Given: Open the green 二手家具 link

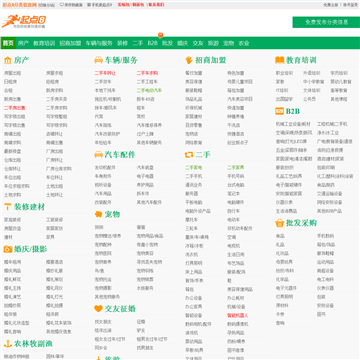Looking at the screenshot, I should click(236, 167).
